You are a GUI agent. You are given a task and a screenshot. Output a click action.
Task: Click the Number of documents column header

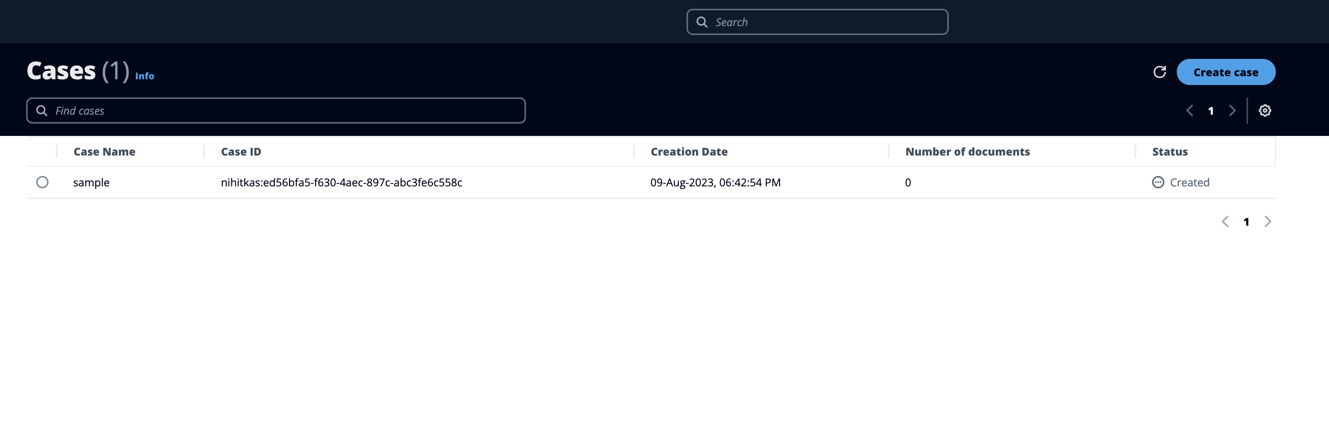click(967, 152)
